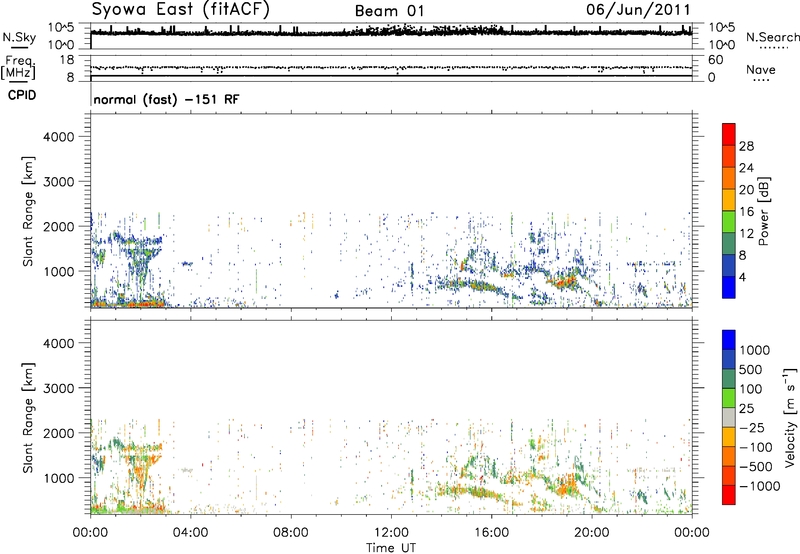Image resolution: width=800 pixels, height=554 pixels.
Task: Click the '60' tick on the Nave axis
Action: [716, 60]
